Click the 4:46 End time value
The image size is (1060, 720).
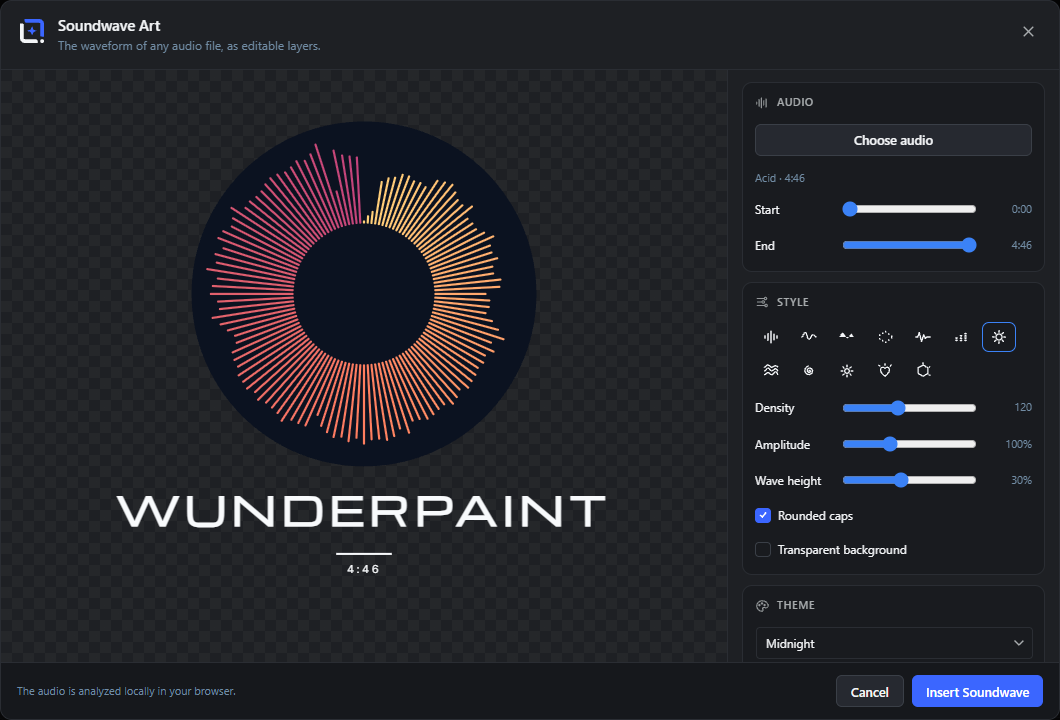[x=1021, y=245]
